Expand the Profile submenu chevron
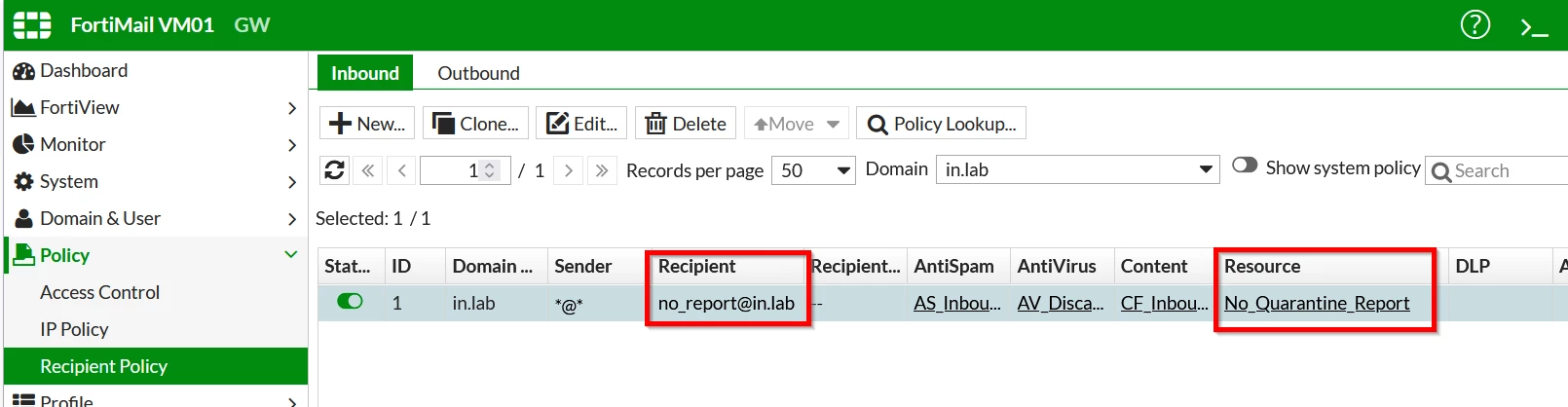The width and height of the screenshot is (1568, 407). pos(291,400)
